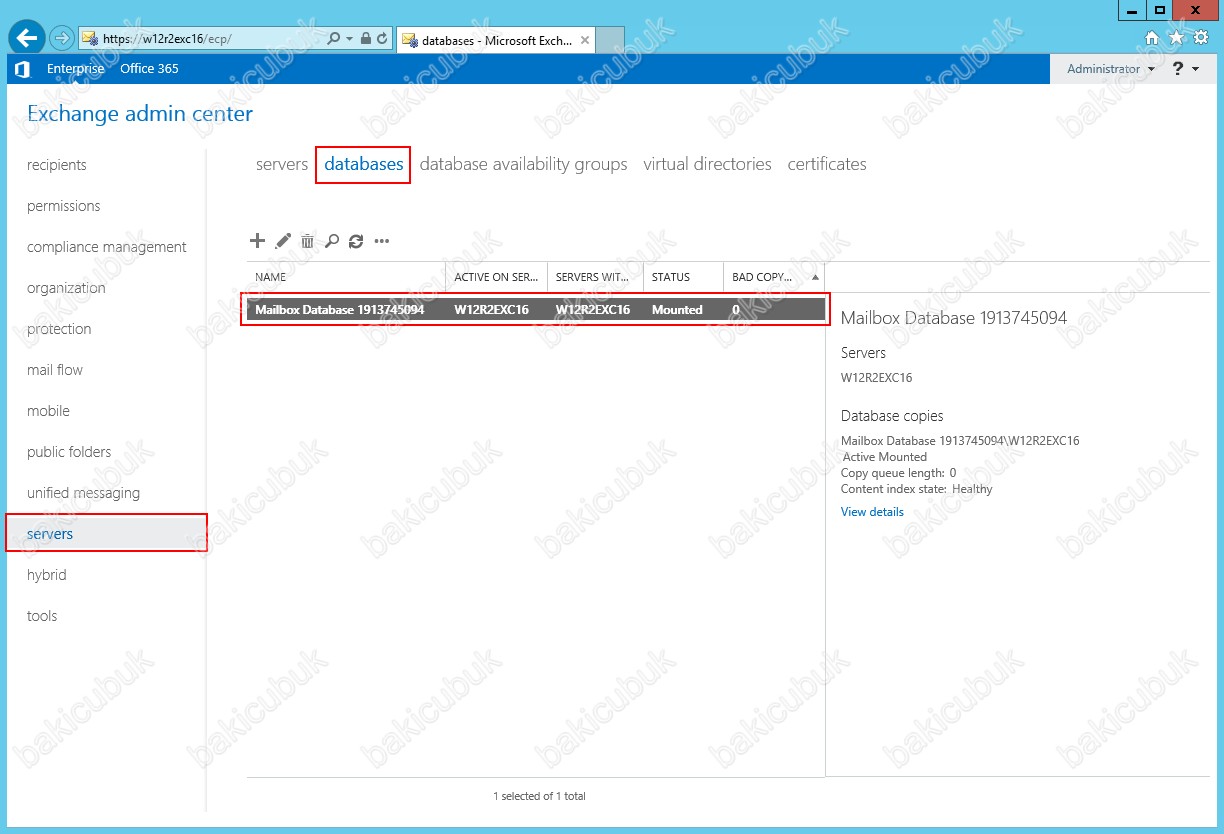Image resolution: width=1224 pixels, height=834 pixels.
Task: Open protection section
Action: (59, 329)
